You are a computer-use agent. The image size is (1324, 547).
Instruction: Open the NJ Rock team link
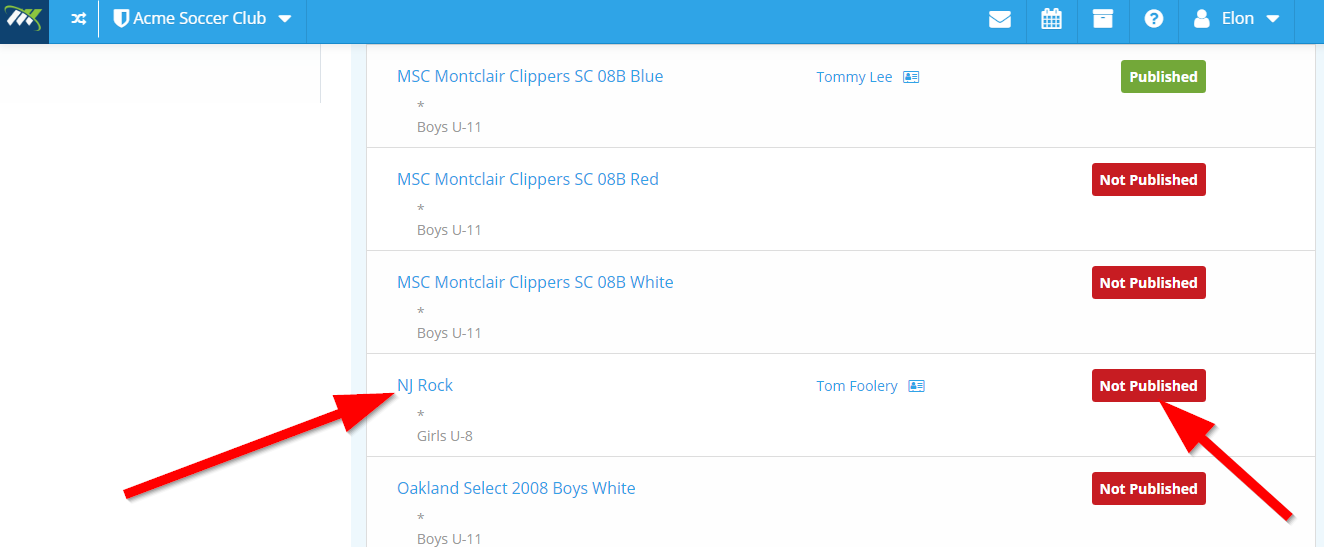[425, 385]
